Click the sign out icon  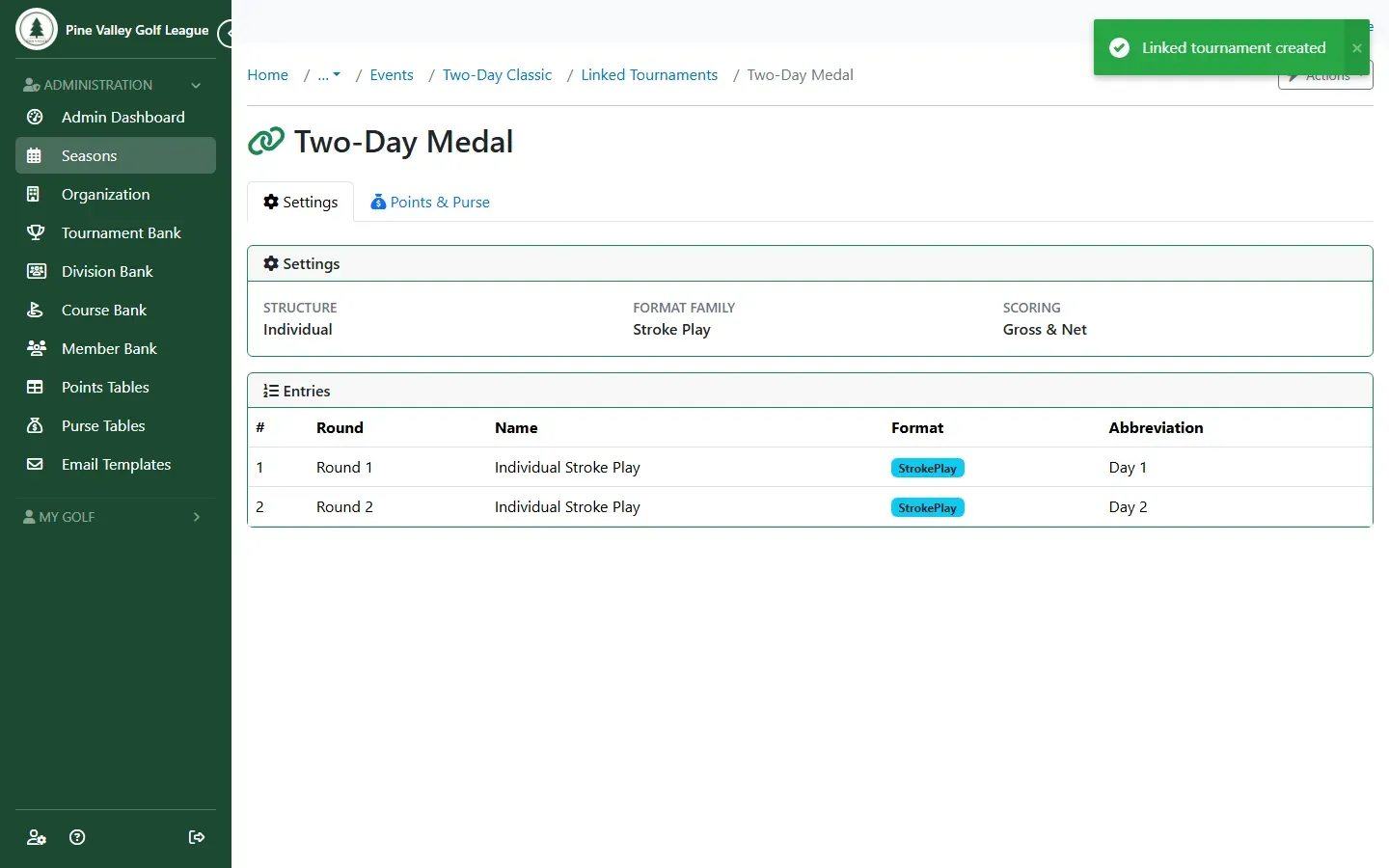pyautogui.click(x=197, y=837)
